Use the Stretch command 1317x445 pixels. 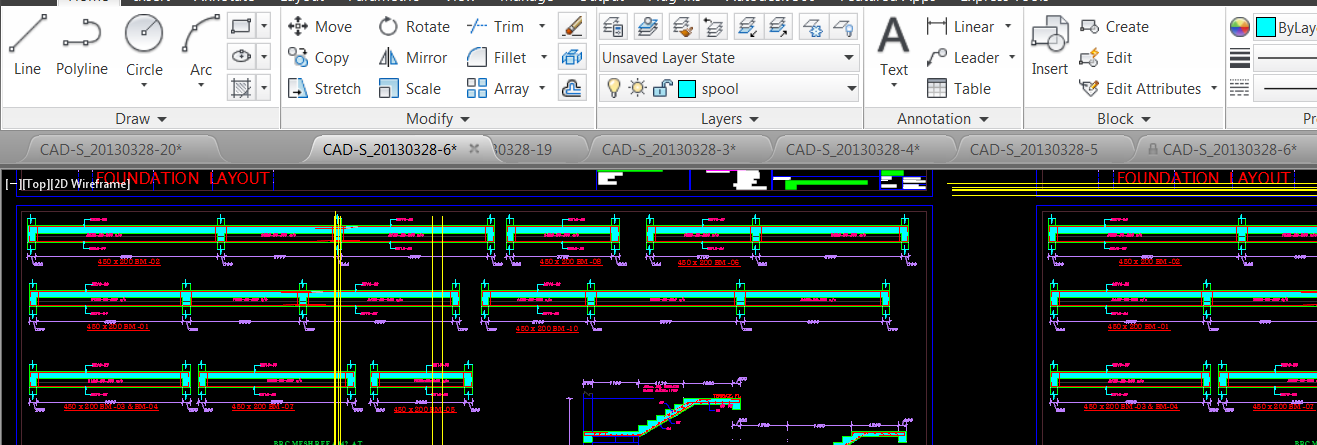(324, 89)
